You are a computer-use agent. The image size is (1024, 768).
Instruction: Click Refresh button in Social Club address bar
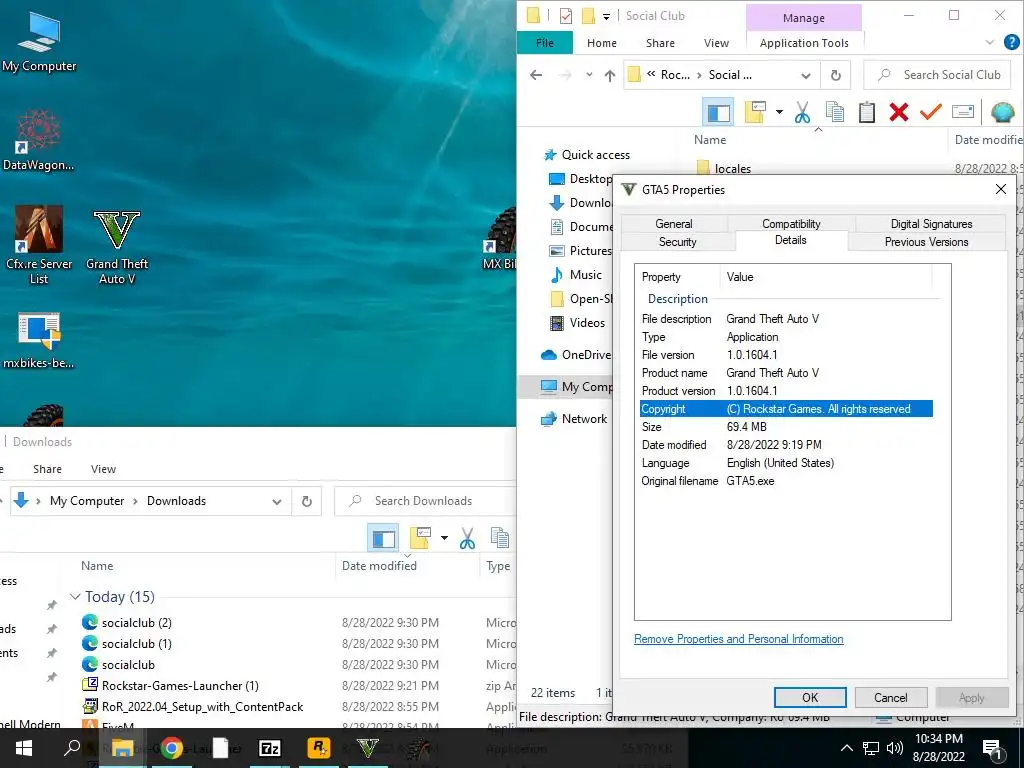(835, 75)
